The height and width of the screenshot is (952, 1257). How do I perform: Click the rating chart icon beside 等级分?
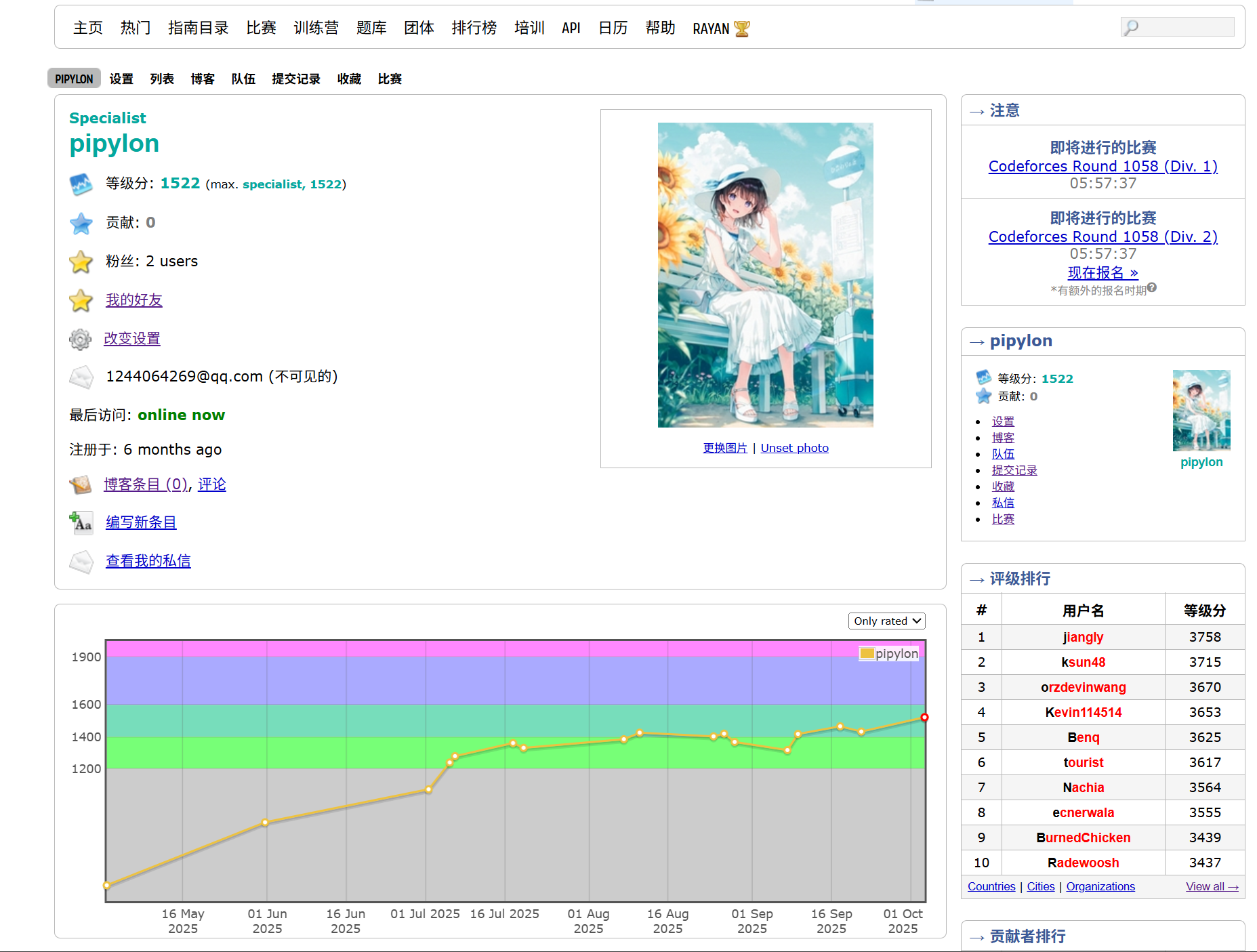[81, 184]
